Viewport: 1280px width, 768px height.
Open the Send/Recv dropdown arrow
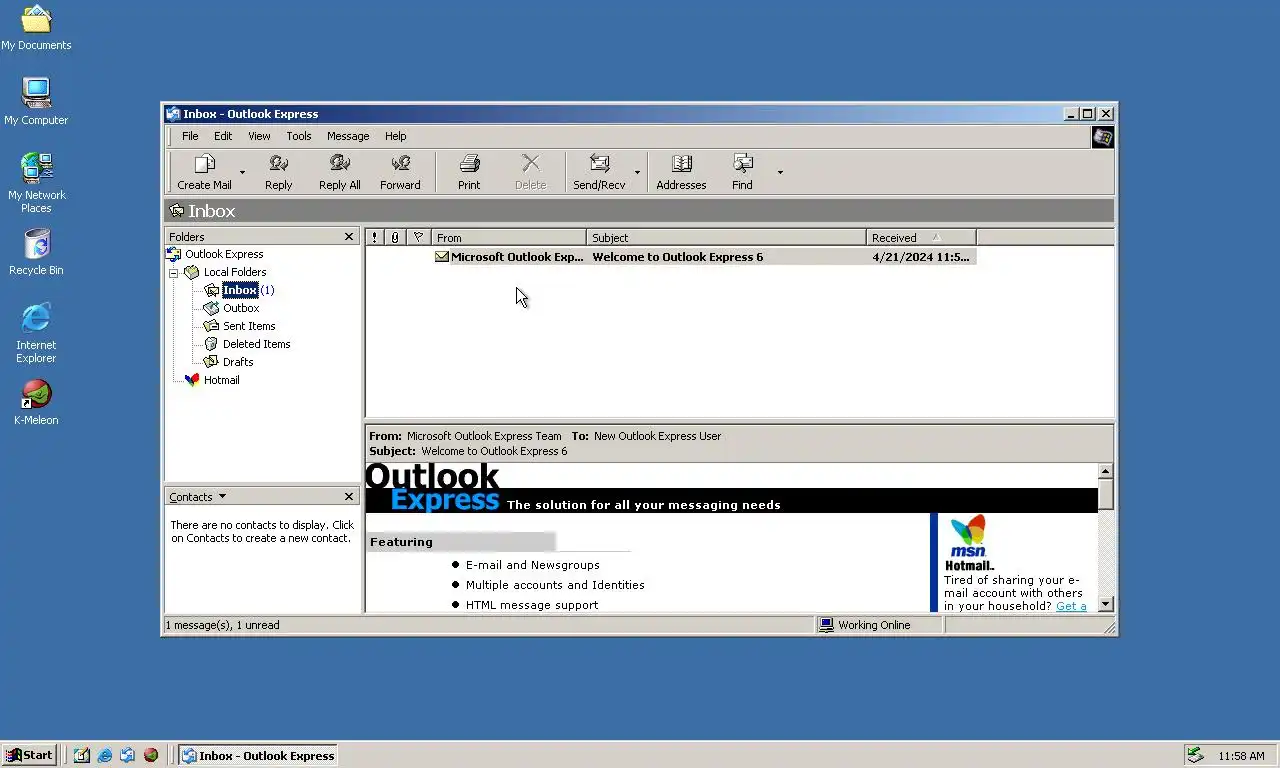(x=637, y=172)
